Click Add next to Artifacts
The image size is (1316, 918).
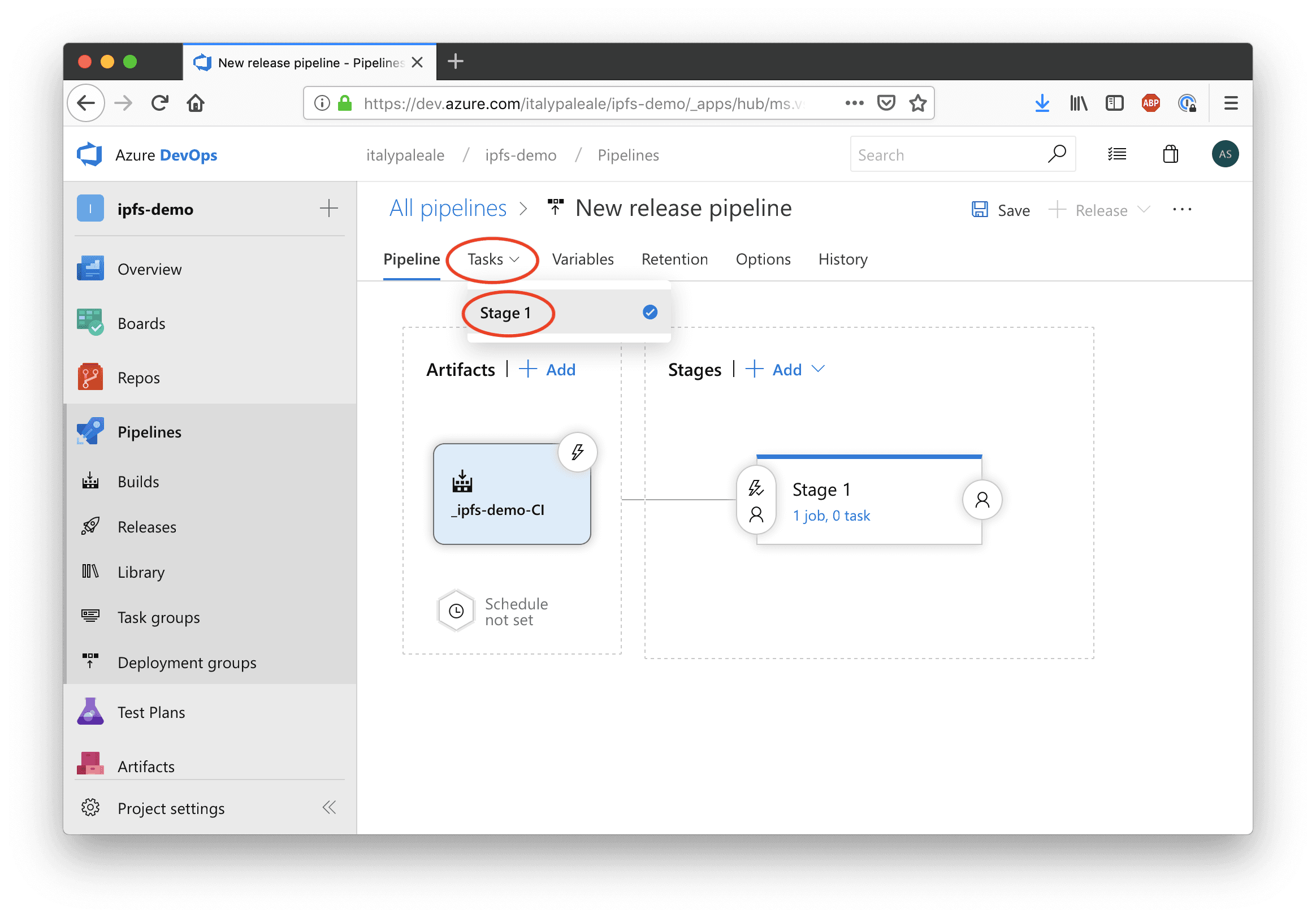point(547,370)
